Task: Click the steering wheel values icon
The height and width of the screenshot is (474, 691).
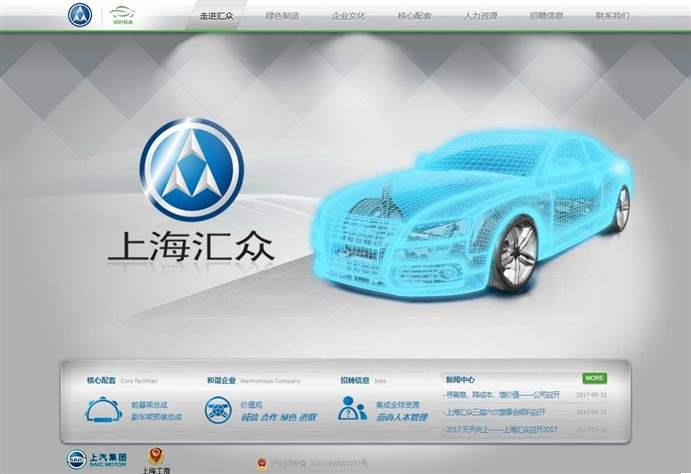Action: tap(219, 410)
